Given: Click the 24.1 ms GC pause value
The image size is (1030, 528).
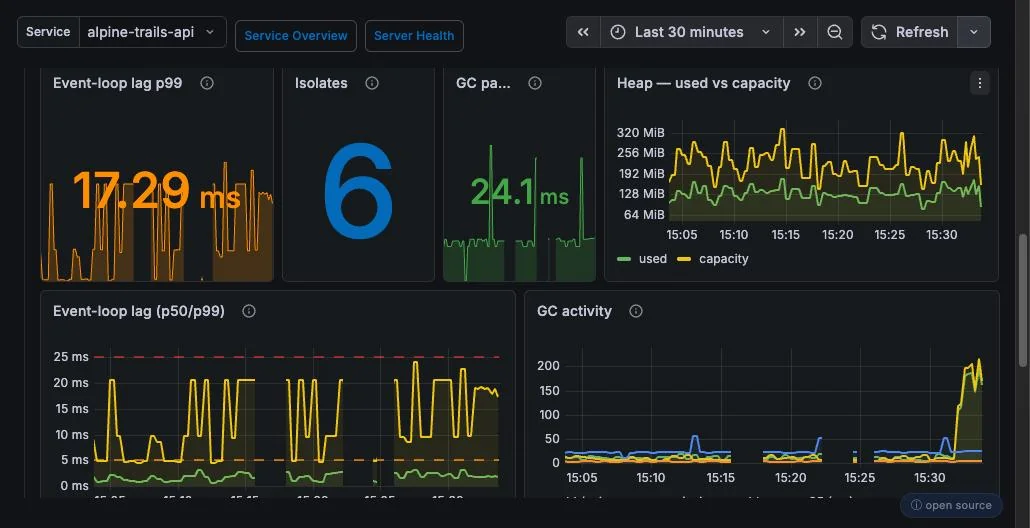Looking at the screenshot, I should [520, 193].
